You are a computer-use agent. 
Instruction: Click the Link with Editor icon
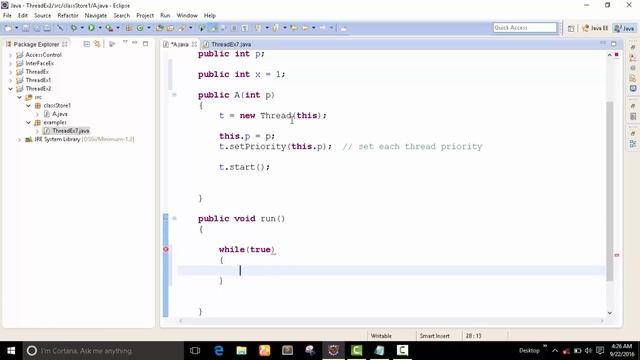pyautogui.click(x=97, y=44)
